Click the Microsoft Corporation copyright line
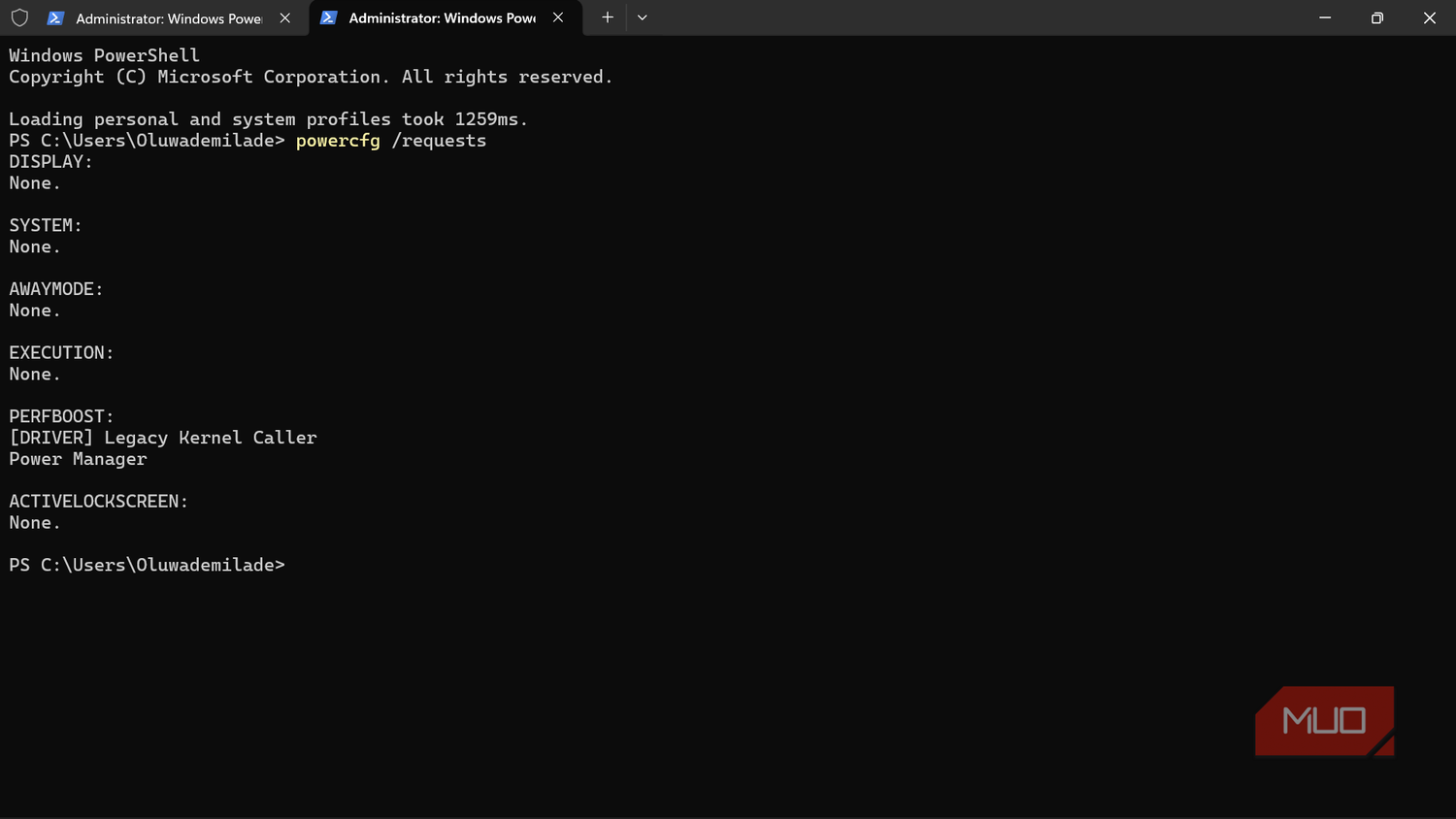The width and height of the screenshot is (1456, 819). pos(311,77)
